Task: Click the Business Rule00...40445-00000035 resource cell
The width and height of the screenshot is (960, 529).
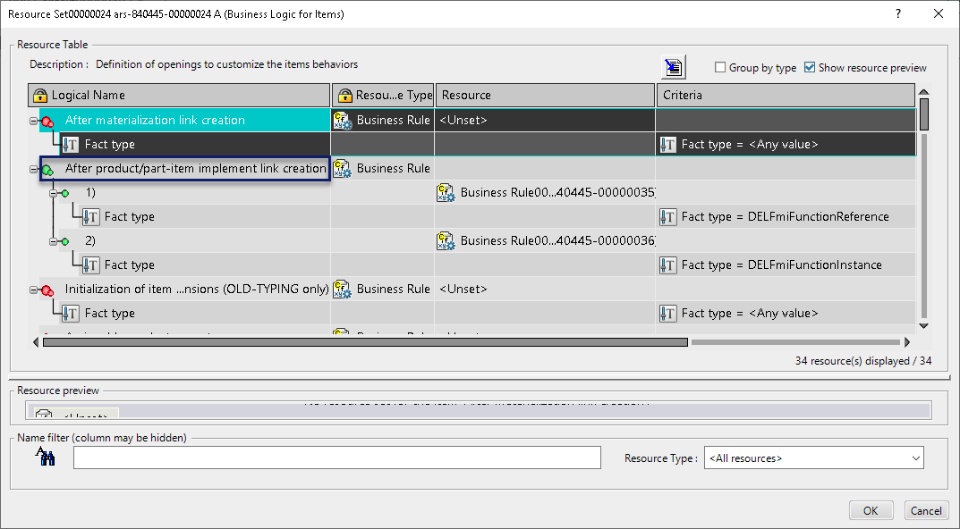Action: (x=545, y=193)
